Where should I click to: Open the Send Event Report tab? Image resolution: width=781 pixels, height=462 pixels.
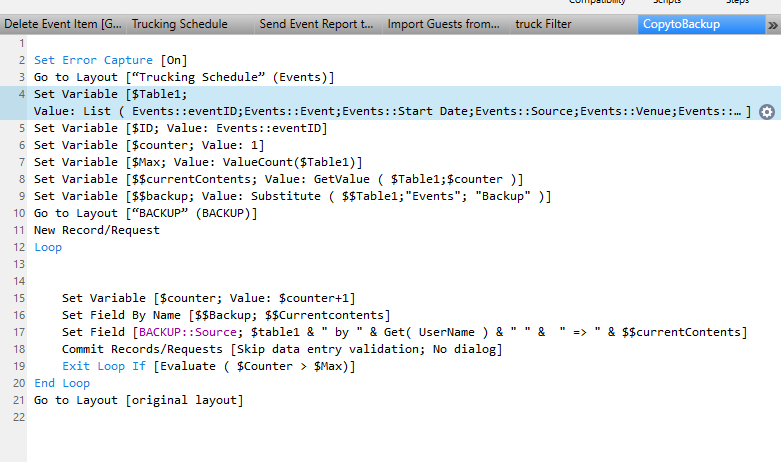tap(316, 24)
